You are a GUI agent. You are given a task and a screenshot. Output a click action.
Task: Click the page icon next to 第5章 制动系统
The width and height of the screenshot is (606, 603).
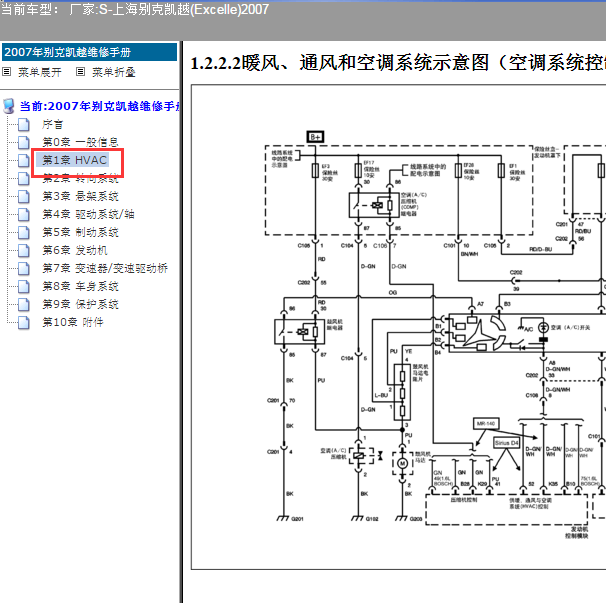tap(24, 232)
